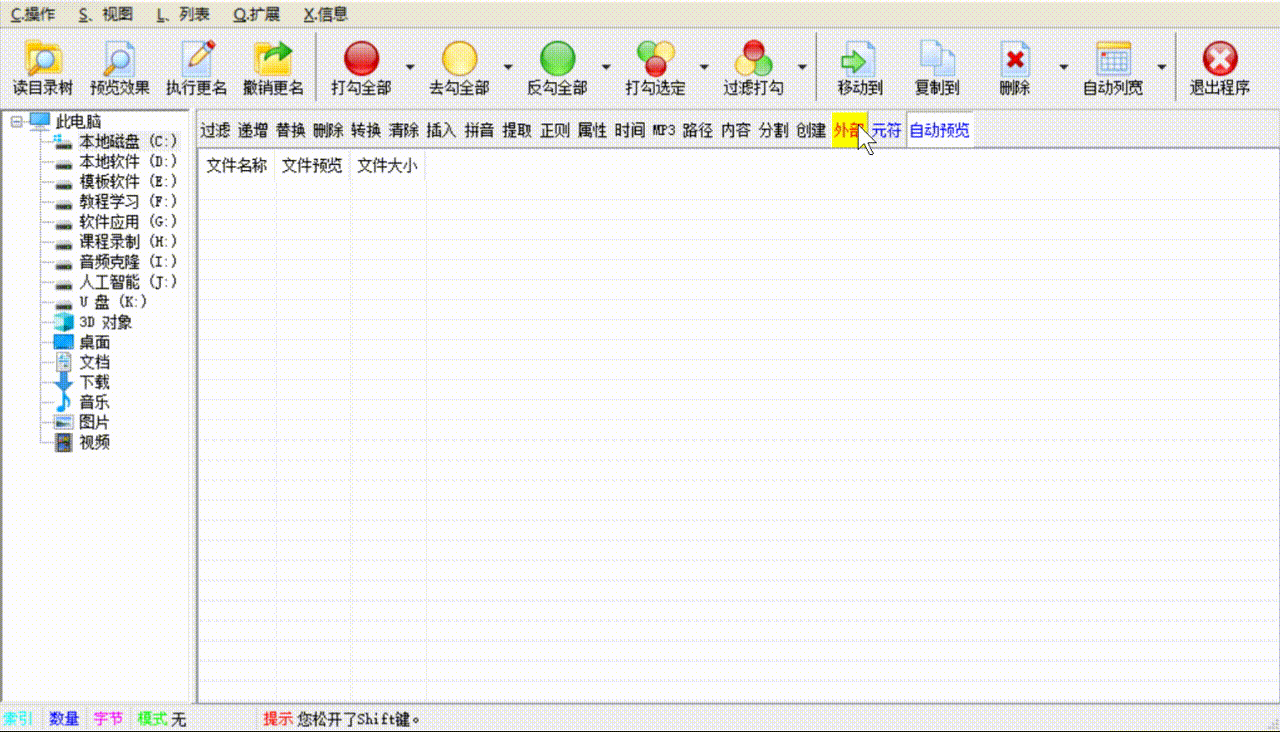Open the dropdown arrow beside 去勾全部
Viewport: 1280px width, 732px height.
point(507,67)
